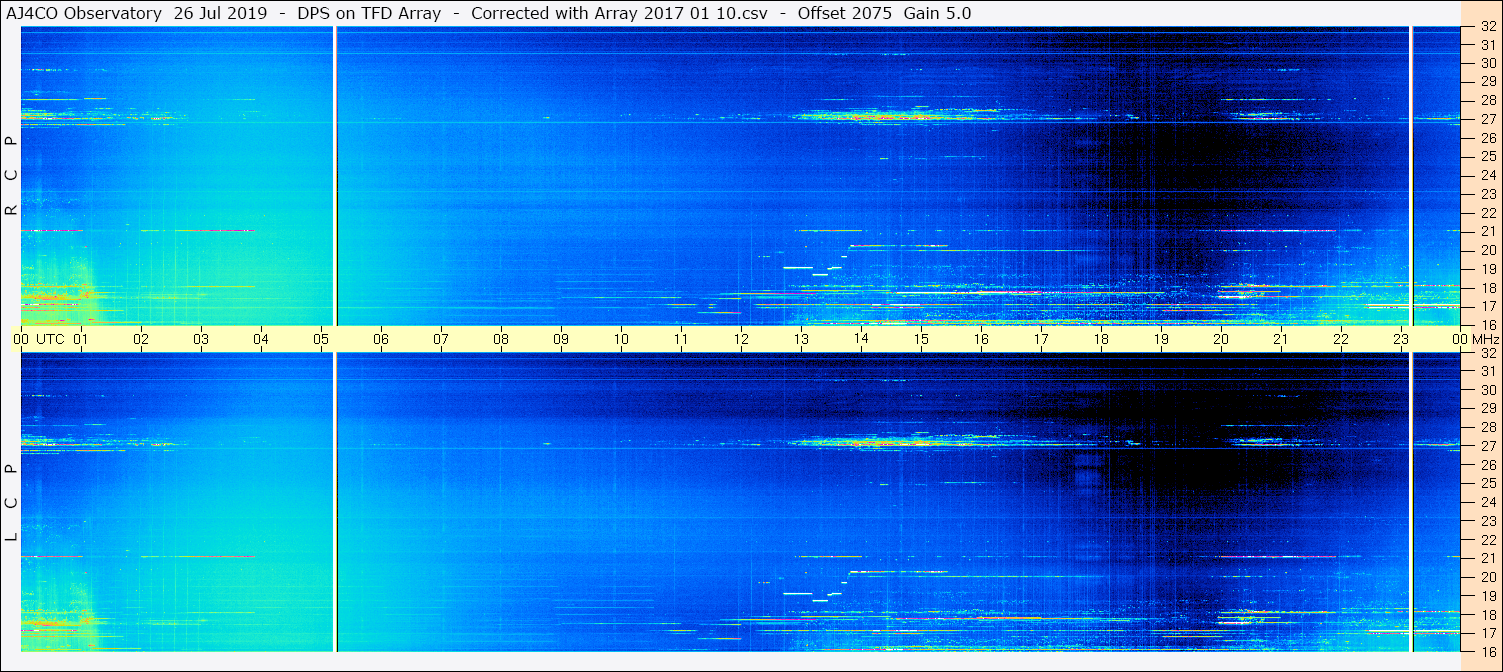Viewport: 1503px width, 672px height.
Task: Click the RCP panel vertical axis label
Action: click(12, 175)
